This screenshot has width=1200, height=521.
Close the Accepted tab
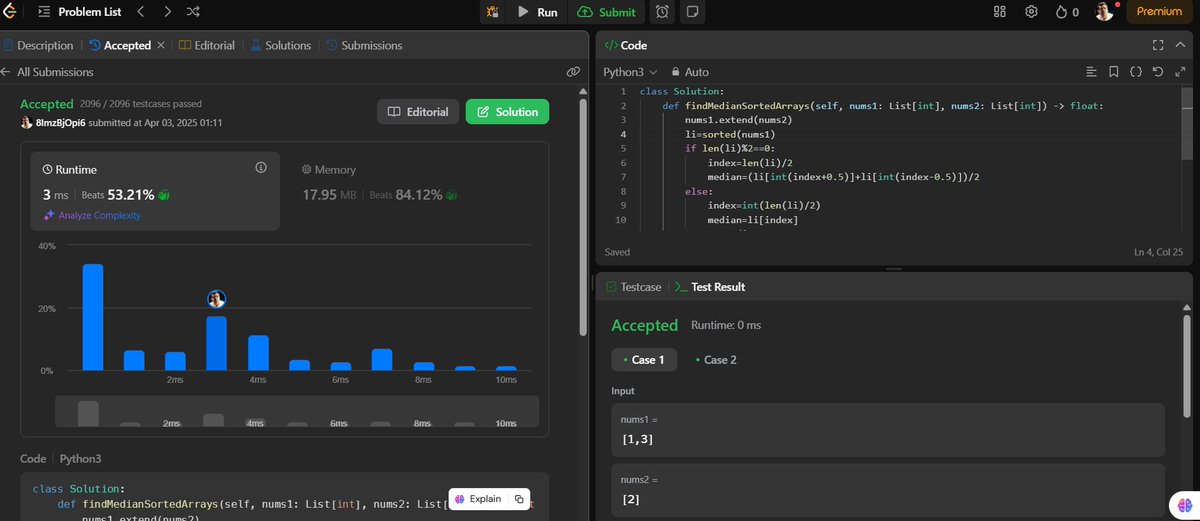(161, 45)
